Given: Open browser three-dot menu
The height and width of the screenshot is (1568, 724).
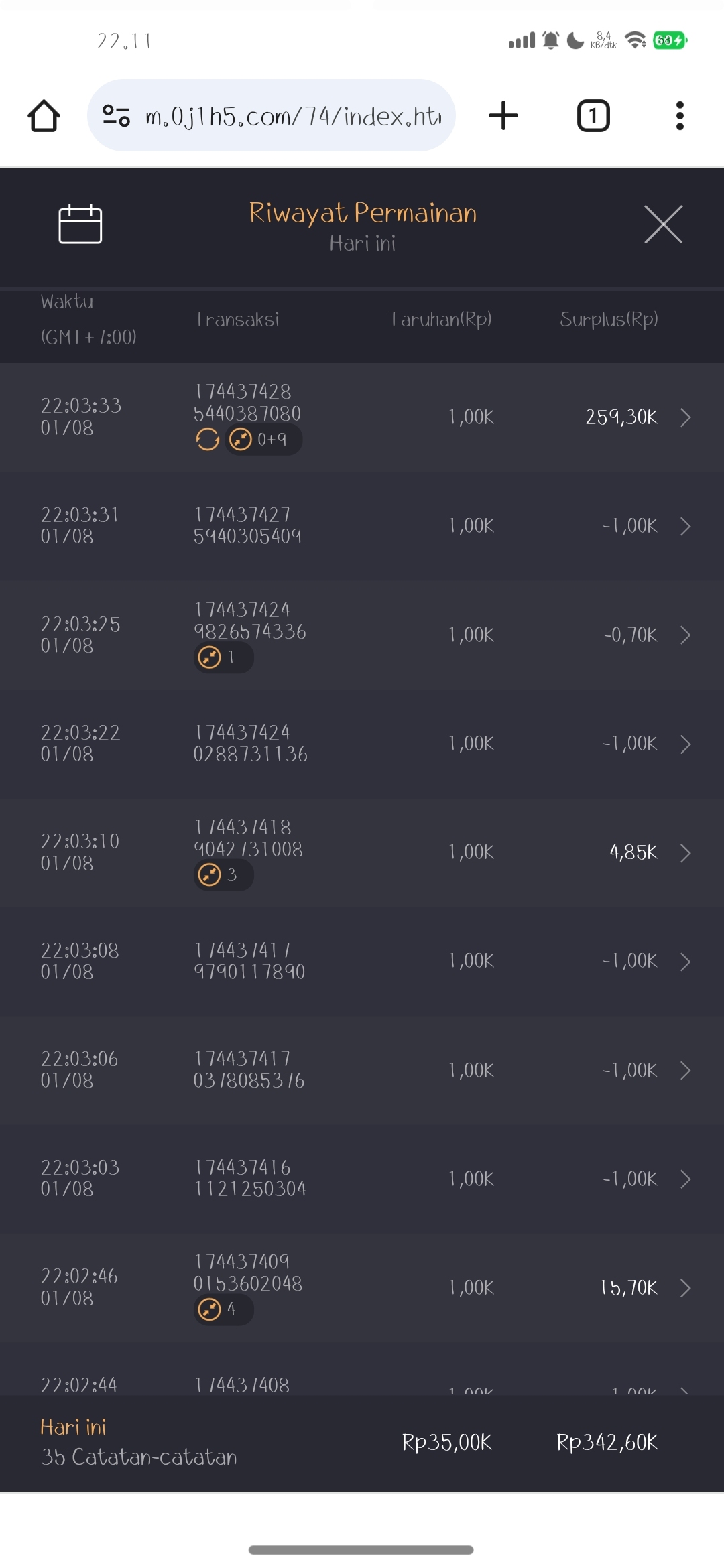Looking at the screenshot, I should [x=680, y=116].
